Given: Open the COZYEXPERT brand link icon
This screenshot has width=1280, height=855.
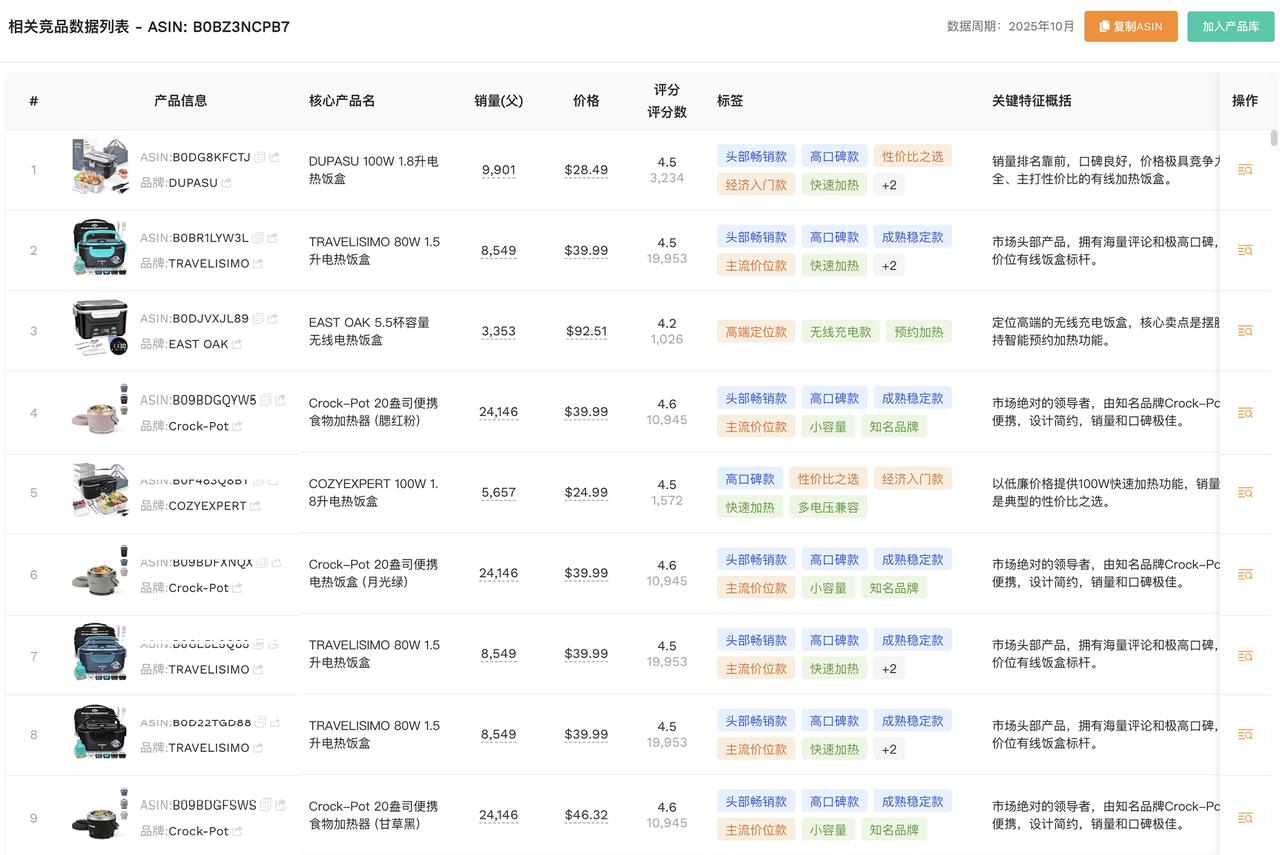Looking at the screenshot, I should click(x=255, y=506).
